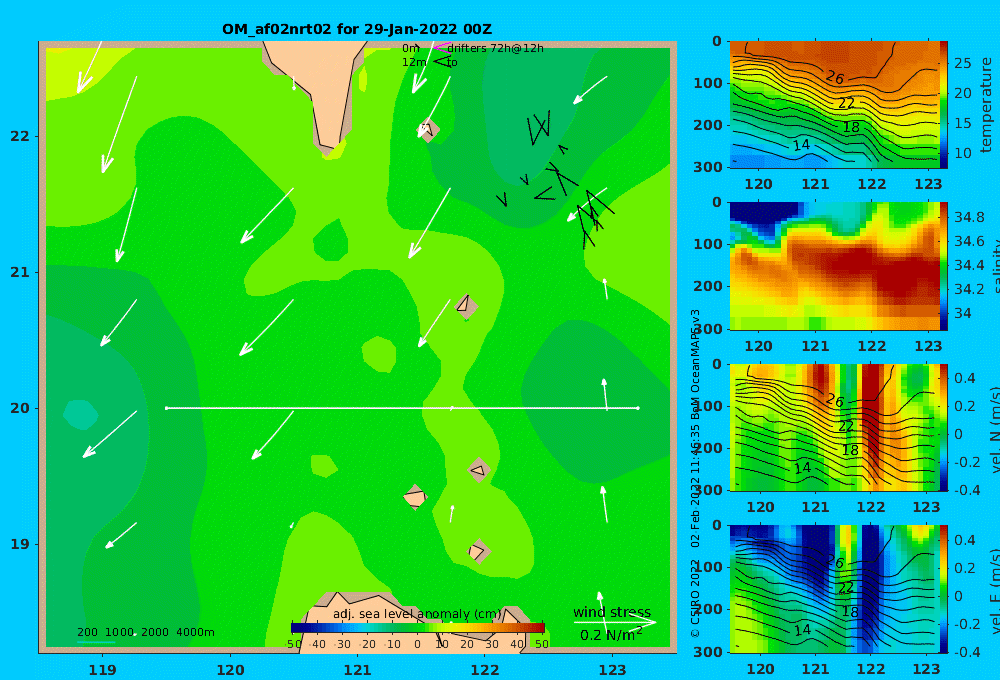Click the '12m' legend depth label
This screenshot has width=1000, height=680.
click(x=414, y=63)
